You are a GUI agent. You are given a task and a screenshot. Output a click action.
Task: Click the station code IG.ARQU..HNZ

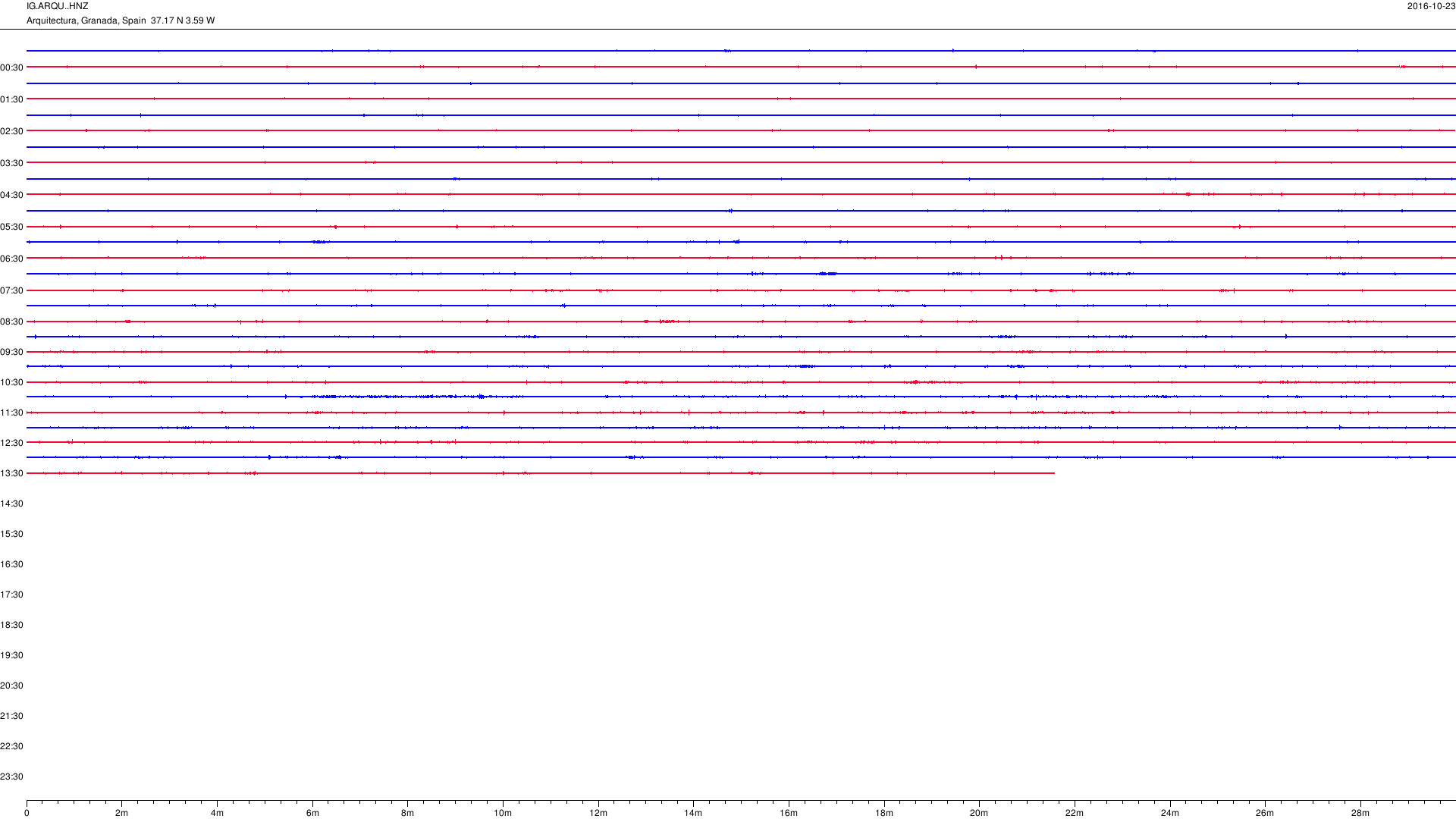(57, 6)
